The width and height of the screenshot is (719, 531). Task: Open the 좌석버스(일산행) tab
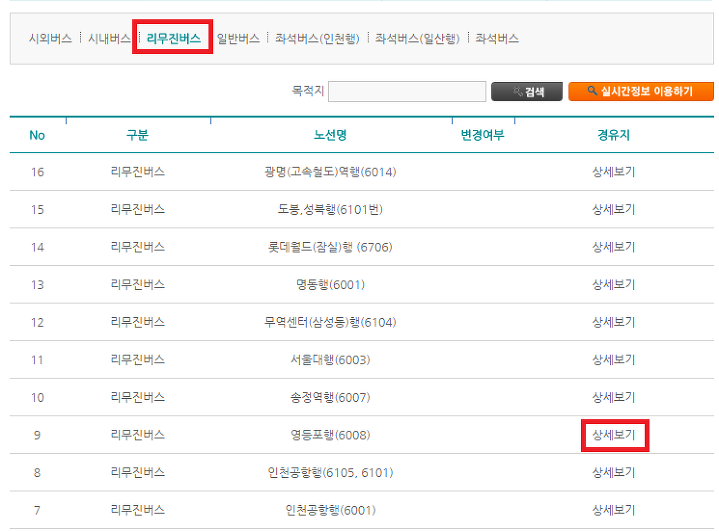coord(417,39)
